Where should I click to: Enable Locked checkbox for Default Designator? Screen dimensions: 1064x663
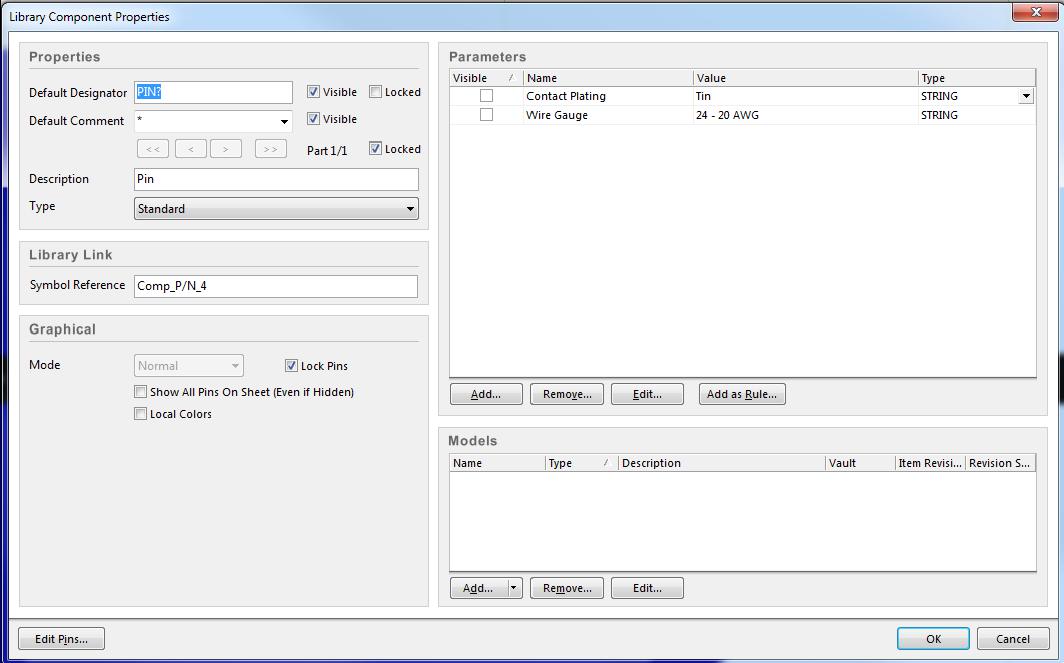[376, 92]
